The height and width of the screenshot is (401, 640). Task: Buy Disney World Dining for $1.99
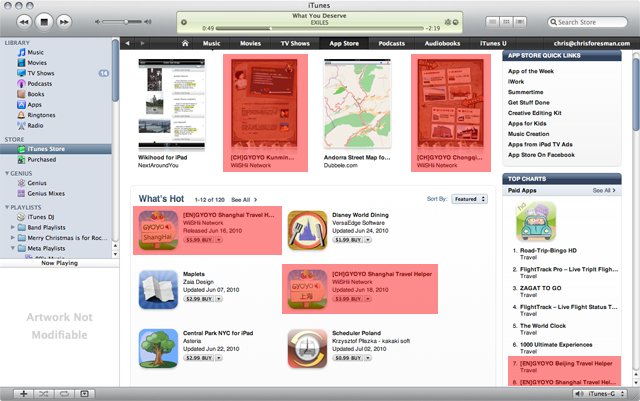pyautogui.click(x=348, y=240)
